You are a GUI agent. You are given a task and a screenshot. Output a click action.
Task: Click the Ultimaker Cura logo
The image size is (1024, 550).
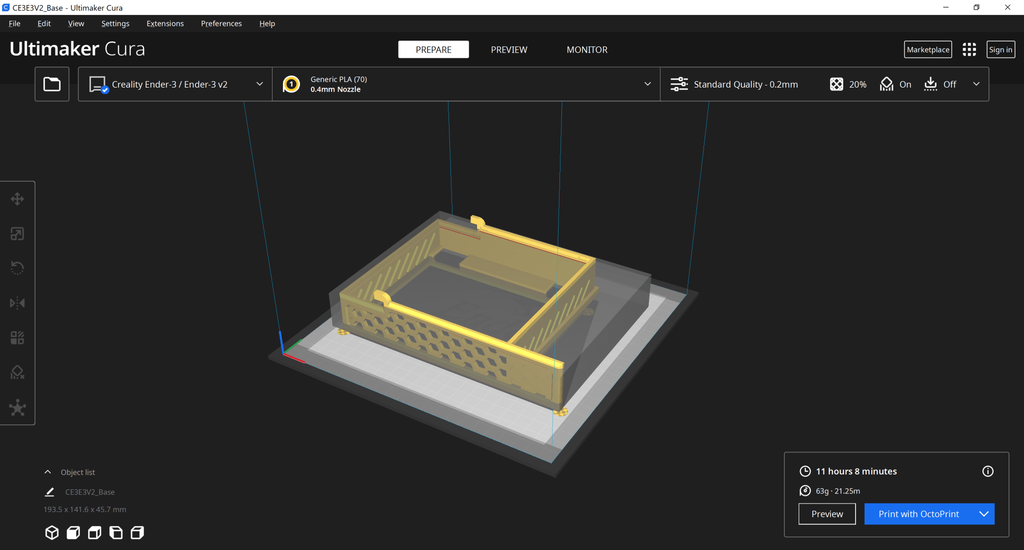[77, 49]
